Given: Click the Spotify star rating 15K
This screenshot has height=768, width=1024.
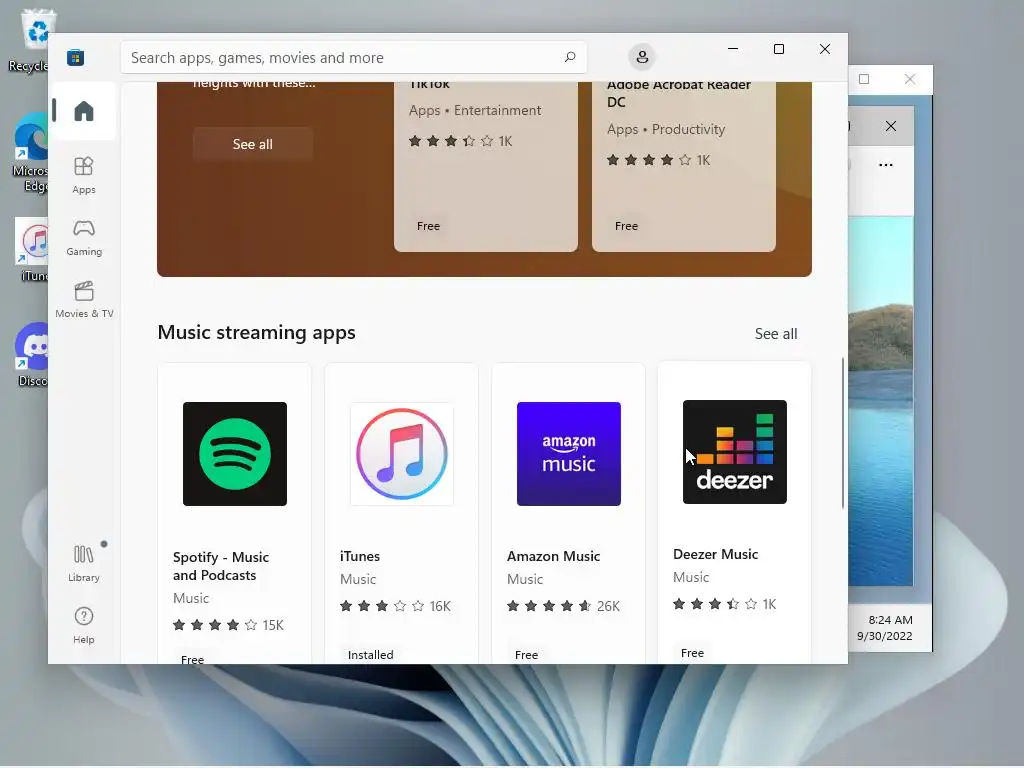Looking at the screenshot, I should point(228,626).
